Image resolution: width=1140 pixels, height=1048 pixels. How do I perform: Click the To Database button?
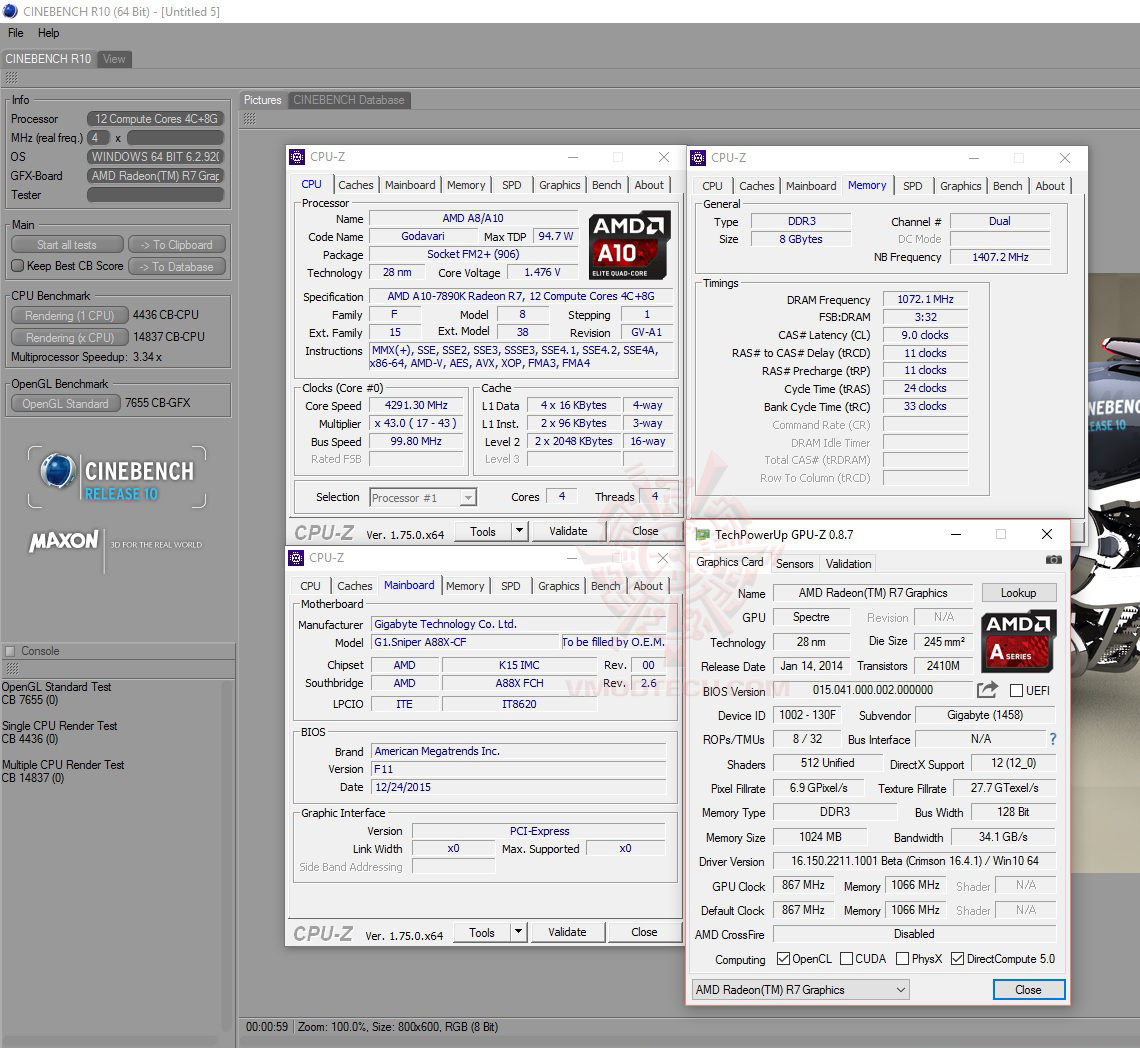click(x=177, y=266)
